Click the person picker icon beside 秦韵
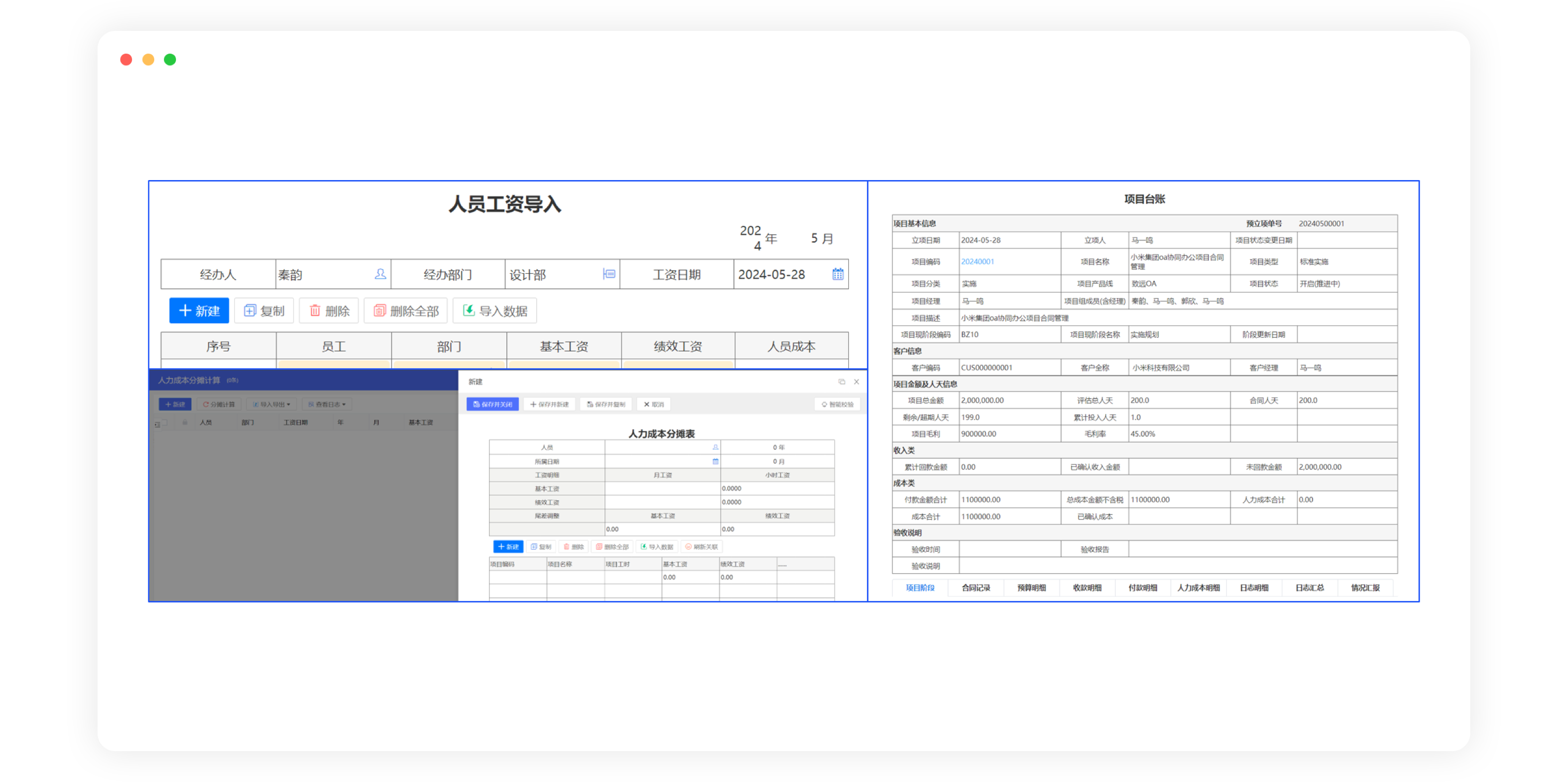Screen dimensions: 1568x782 click(x=380, y=275)
